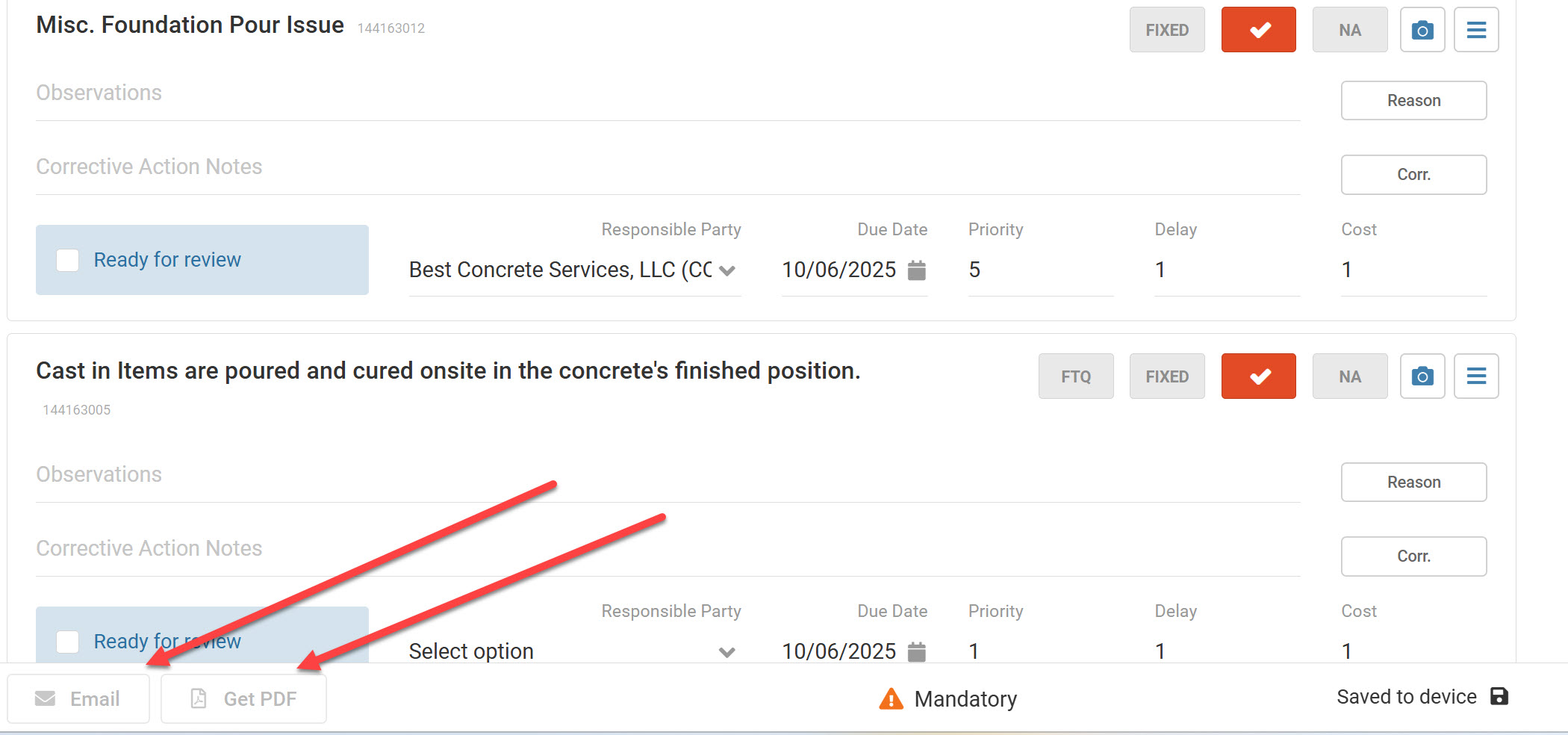Open camera for Misc. Foundation Pour Issue

[x=1422, y=30]
